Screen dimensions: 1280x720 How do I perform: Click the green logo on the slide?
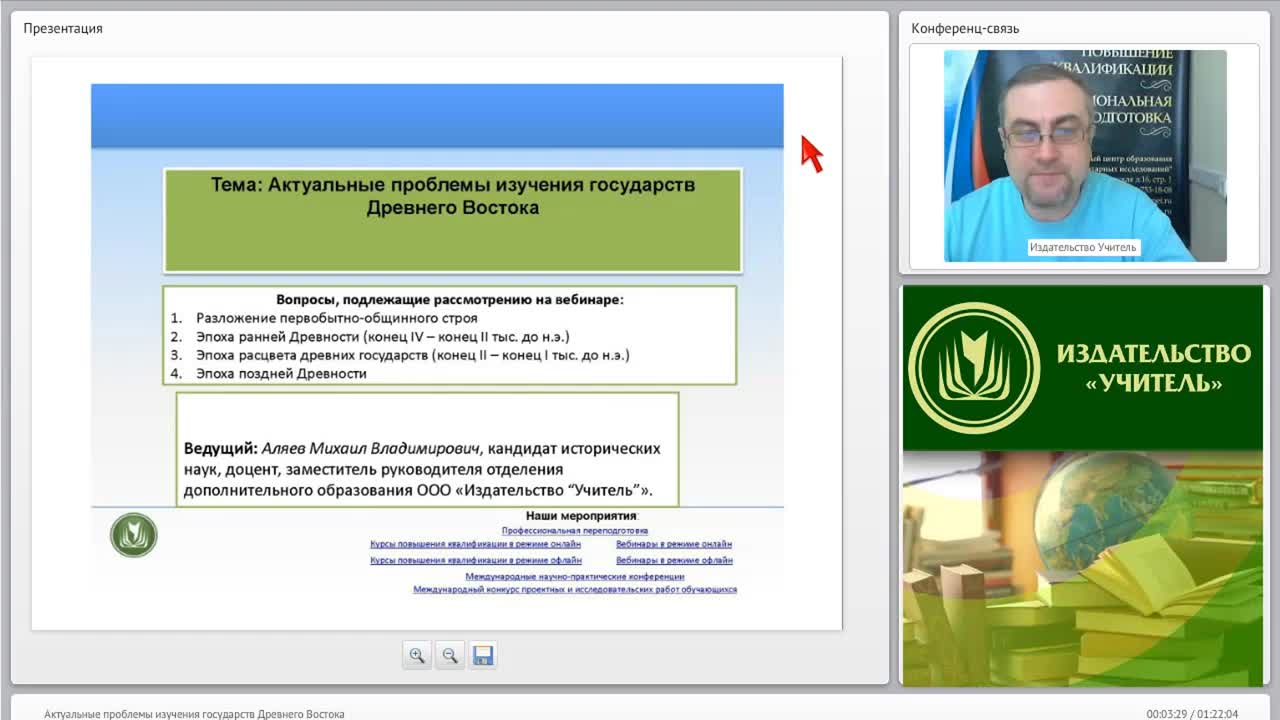[134, 535]
